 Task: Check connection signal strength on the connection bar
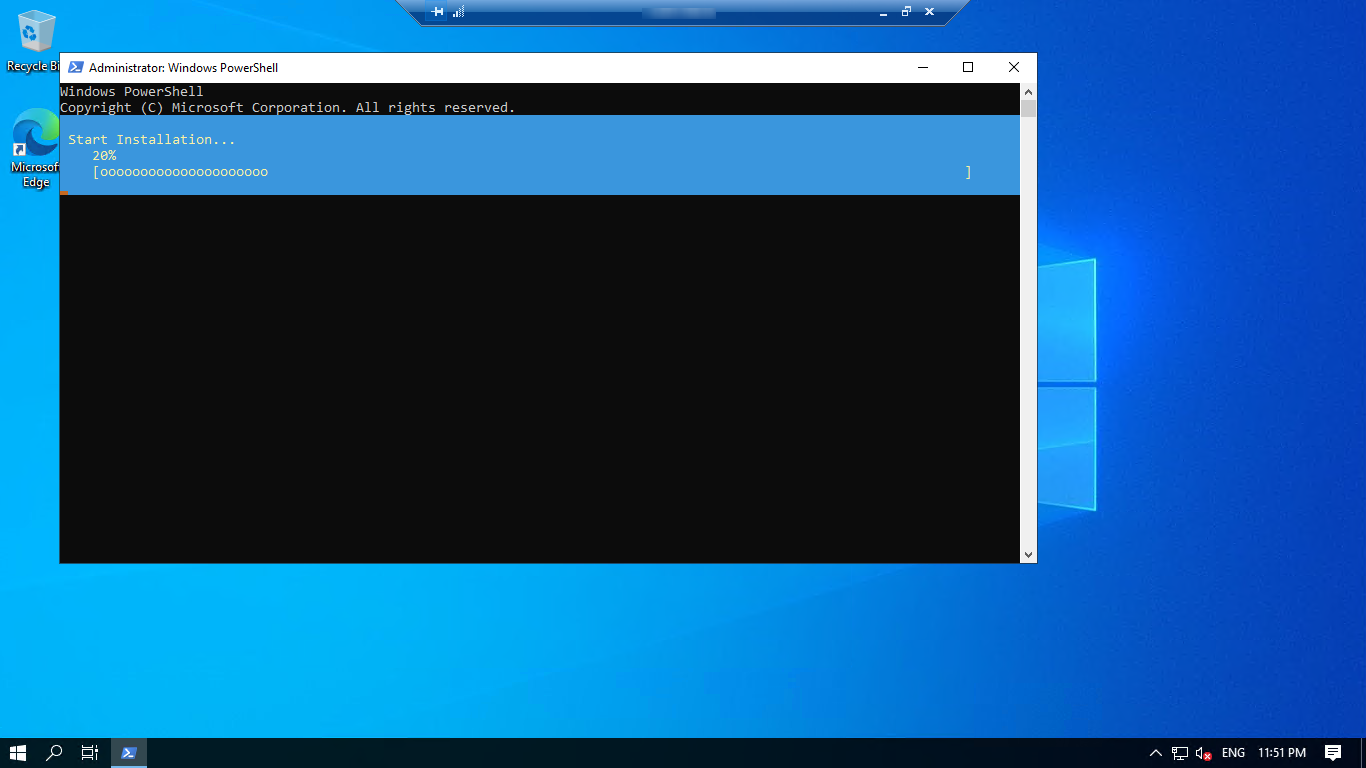point(458,12)
